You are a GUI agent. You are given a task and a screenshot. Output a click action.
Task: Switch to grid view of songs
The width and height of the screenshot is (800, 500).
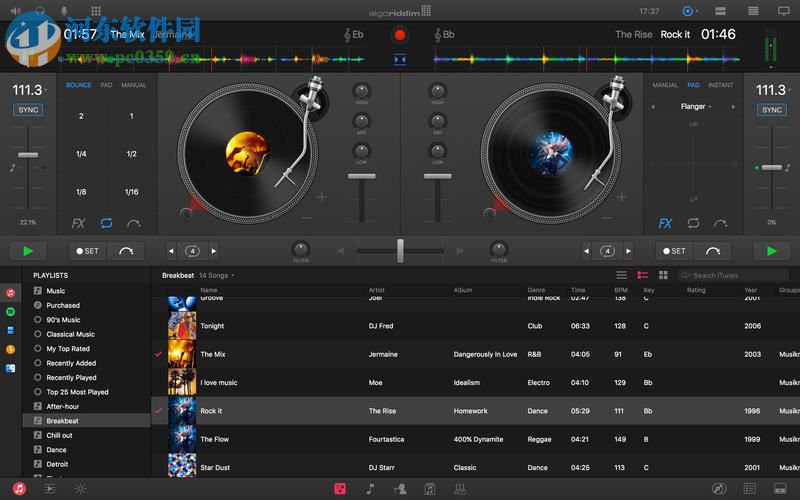[663, 276]
